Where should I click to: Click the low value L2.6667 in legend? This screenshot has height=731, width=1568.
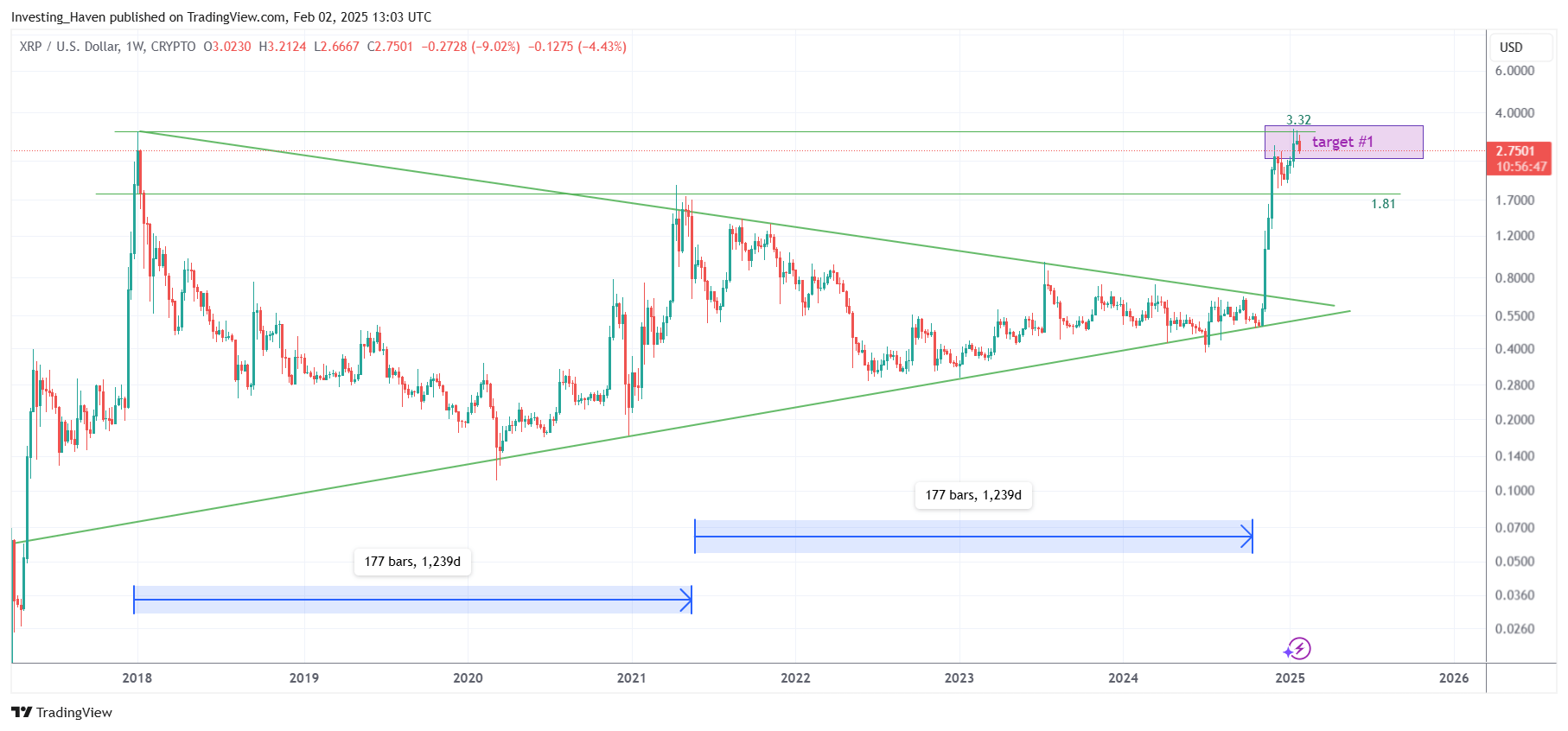336,47
